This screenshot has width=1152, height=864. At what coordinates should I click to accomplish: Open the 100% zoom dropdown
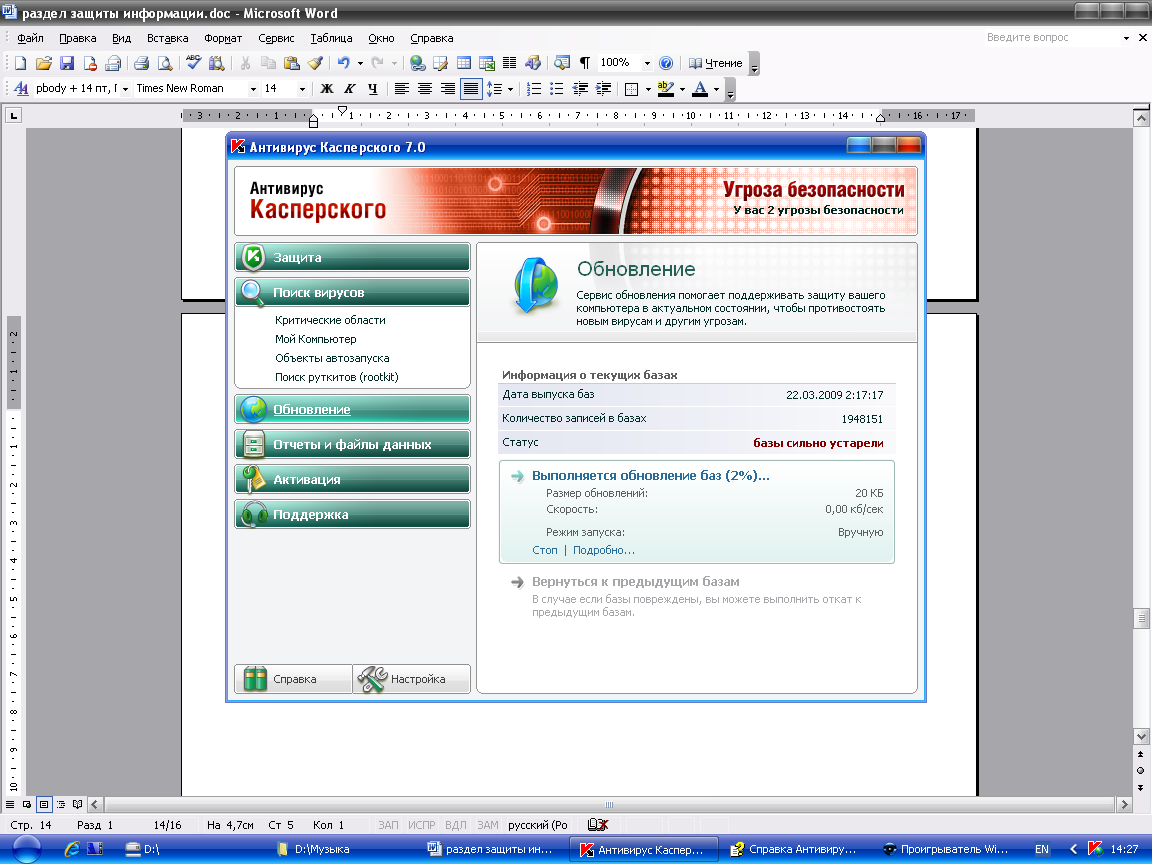point(647,63)
